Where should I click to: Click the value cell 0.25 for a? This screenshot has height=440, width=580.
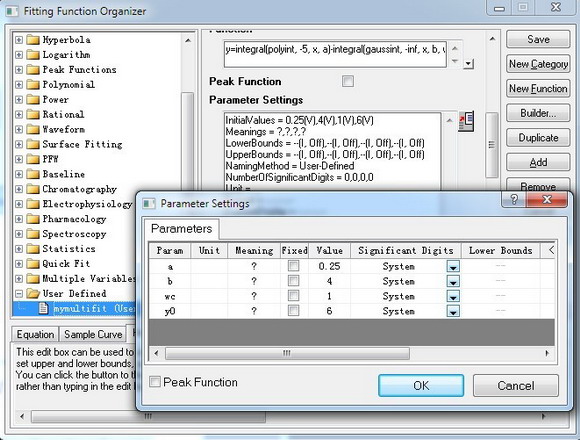(329, 266)
